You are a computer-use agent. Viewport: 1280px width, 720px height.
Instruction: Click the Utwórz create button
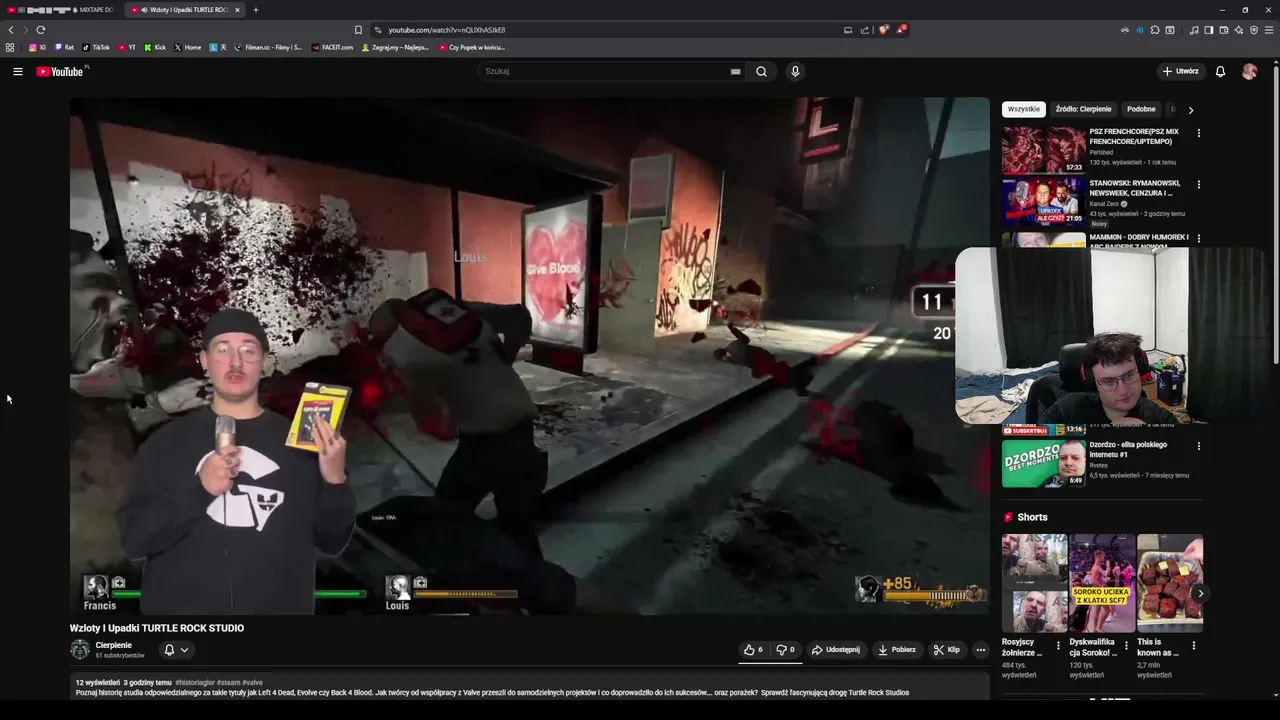coord(1180,71)
